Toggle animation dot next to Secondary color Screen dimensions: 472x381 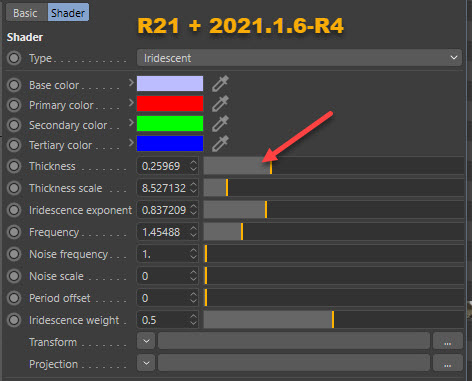[14, 125]
